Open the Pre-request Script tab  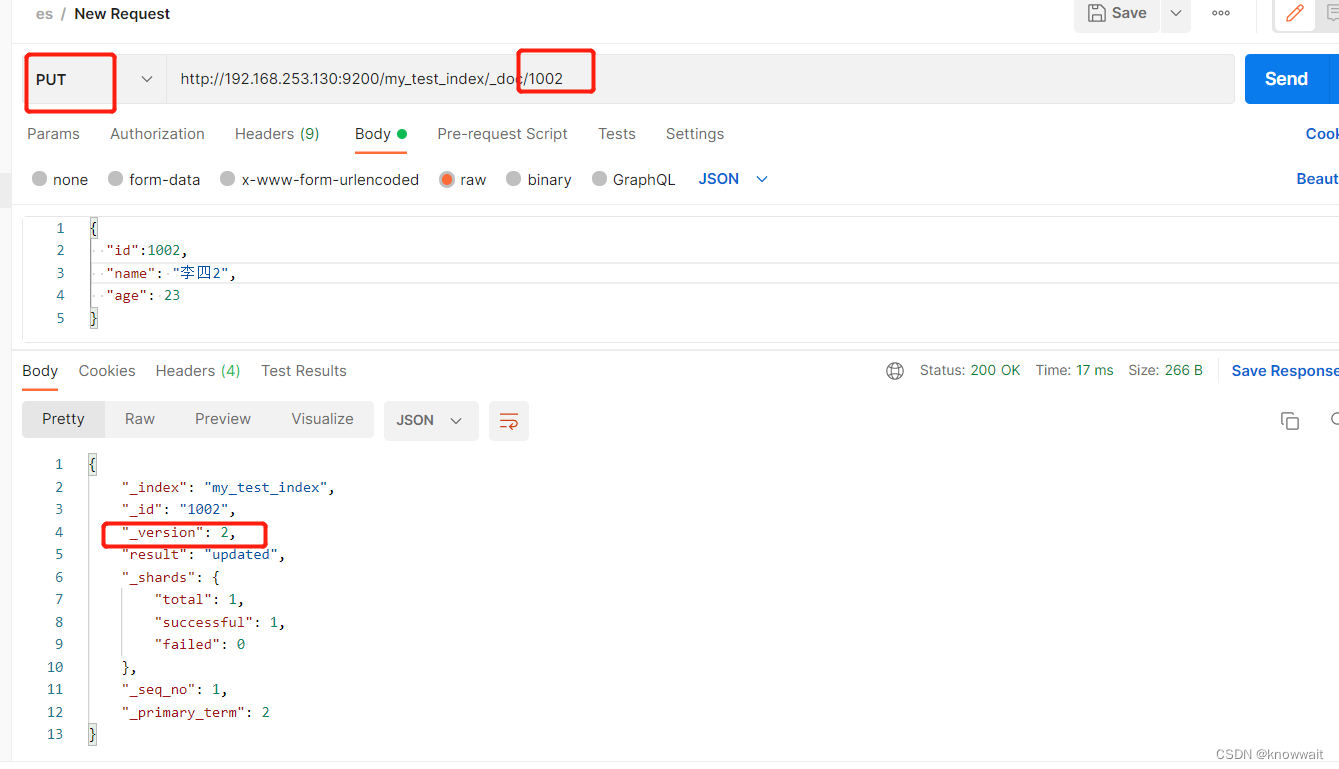pyautogui.click(x=502, y=134)
